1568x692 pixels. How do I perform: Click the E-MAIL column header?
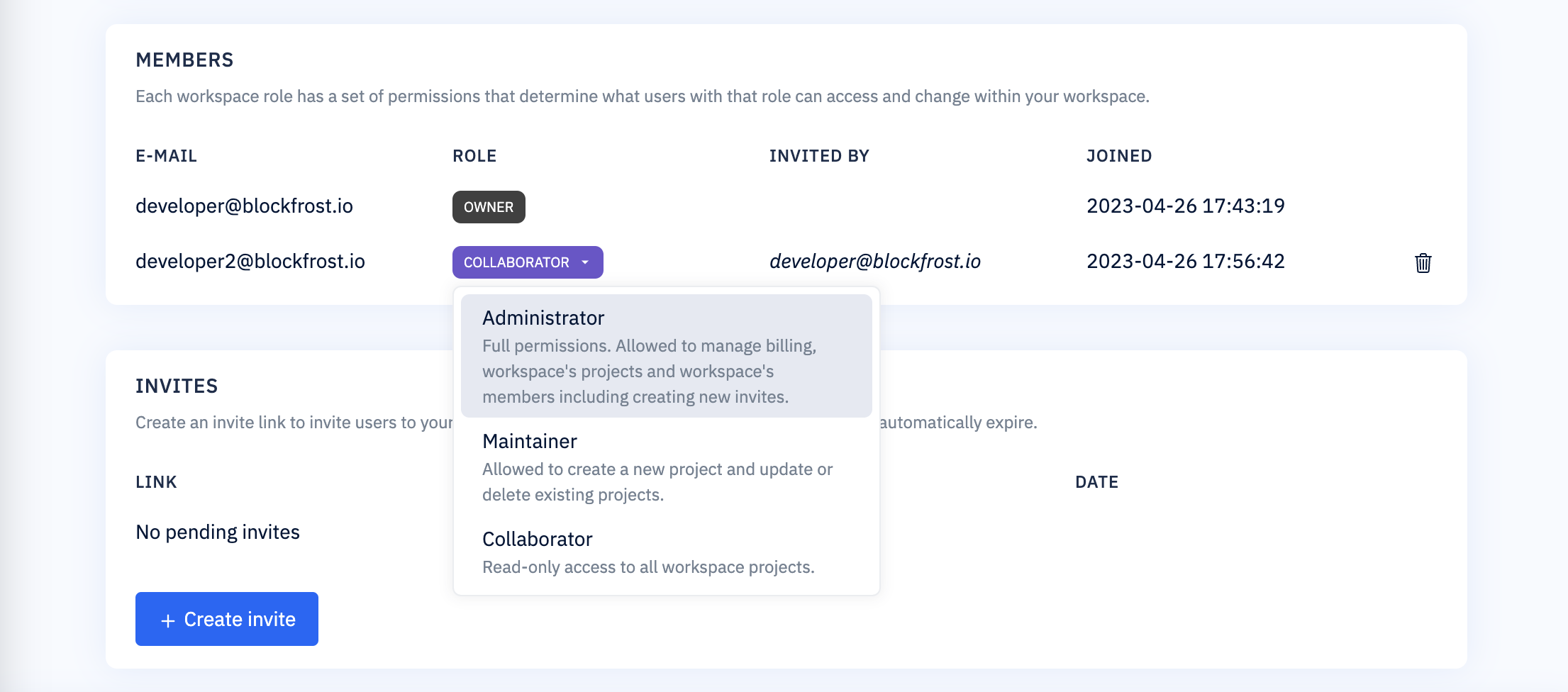click(x=166, y=156)
